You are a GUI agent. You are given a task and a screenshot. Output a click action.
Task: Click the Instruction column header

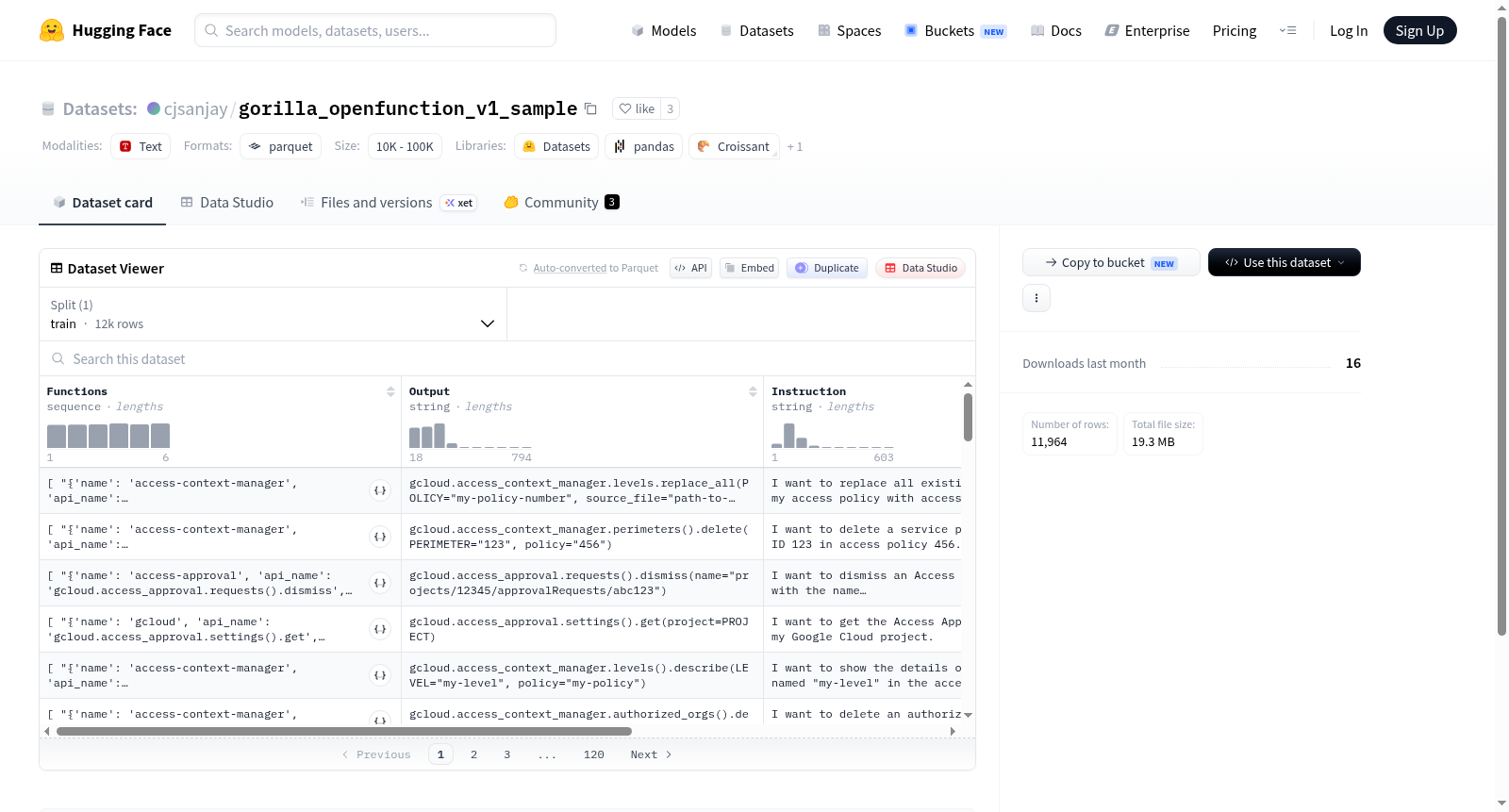point(808,391)
